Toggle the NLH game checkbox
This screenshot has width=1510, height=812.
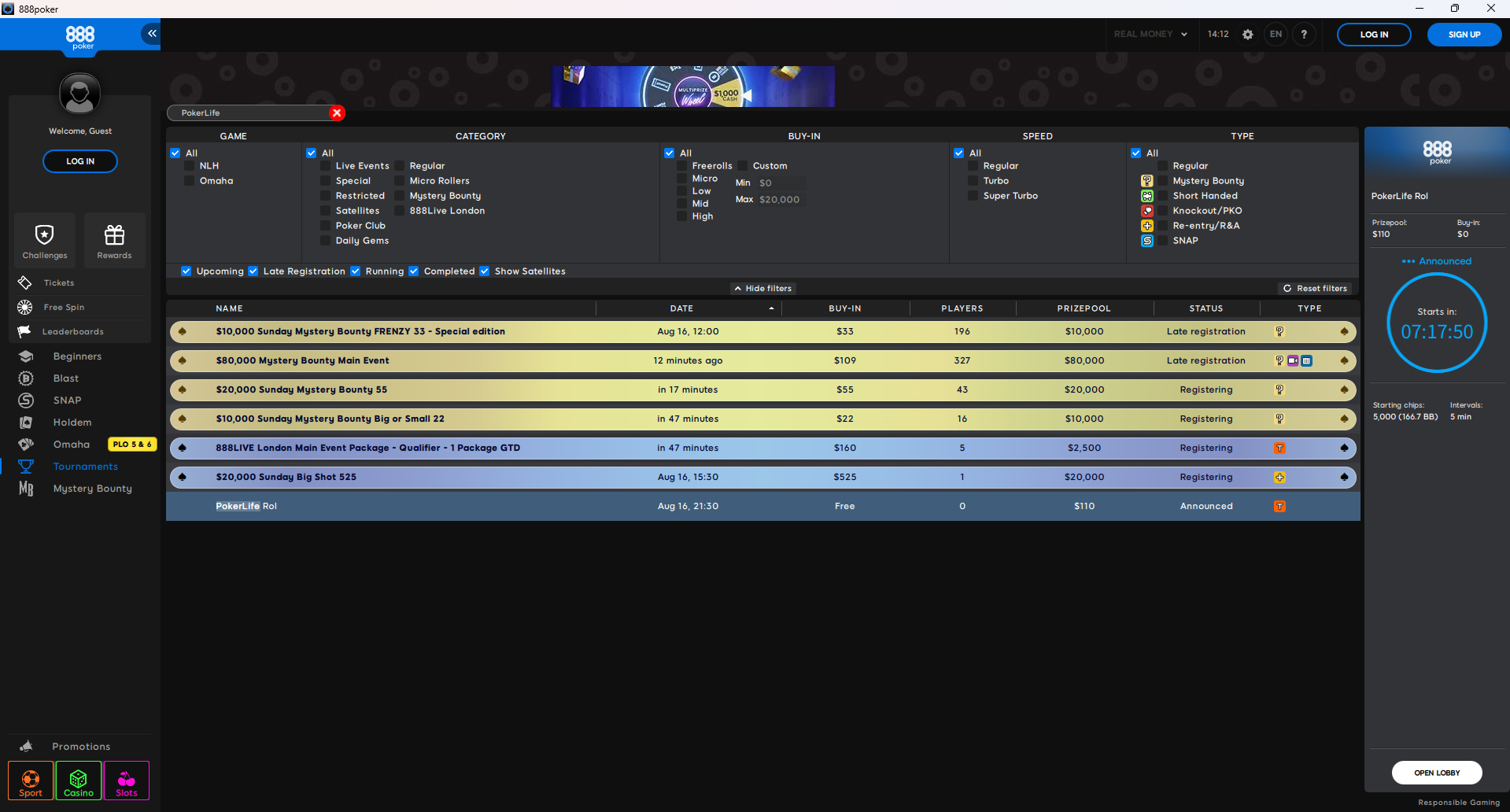click(x=189, y=166)
